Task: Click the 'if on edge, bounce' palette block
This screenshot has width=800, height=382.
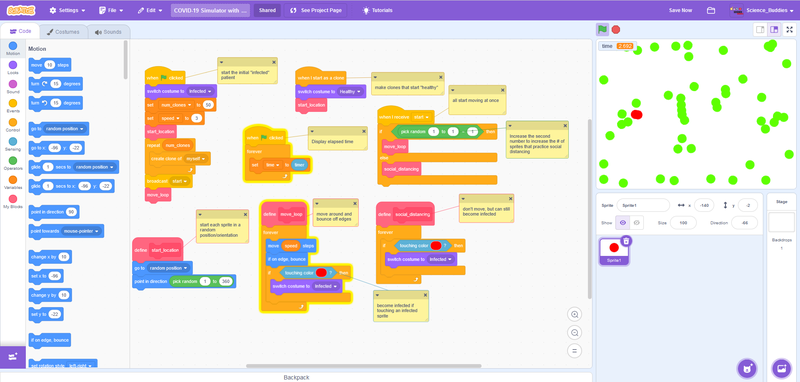Action: coord(50,340)
